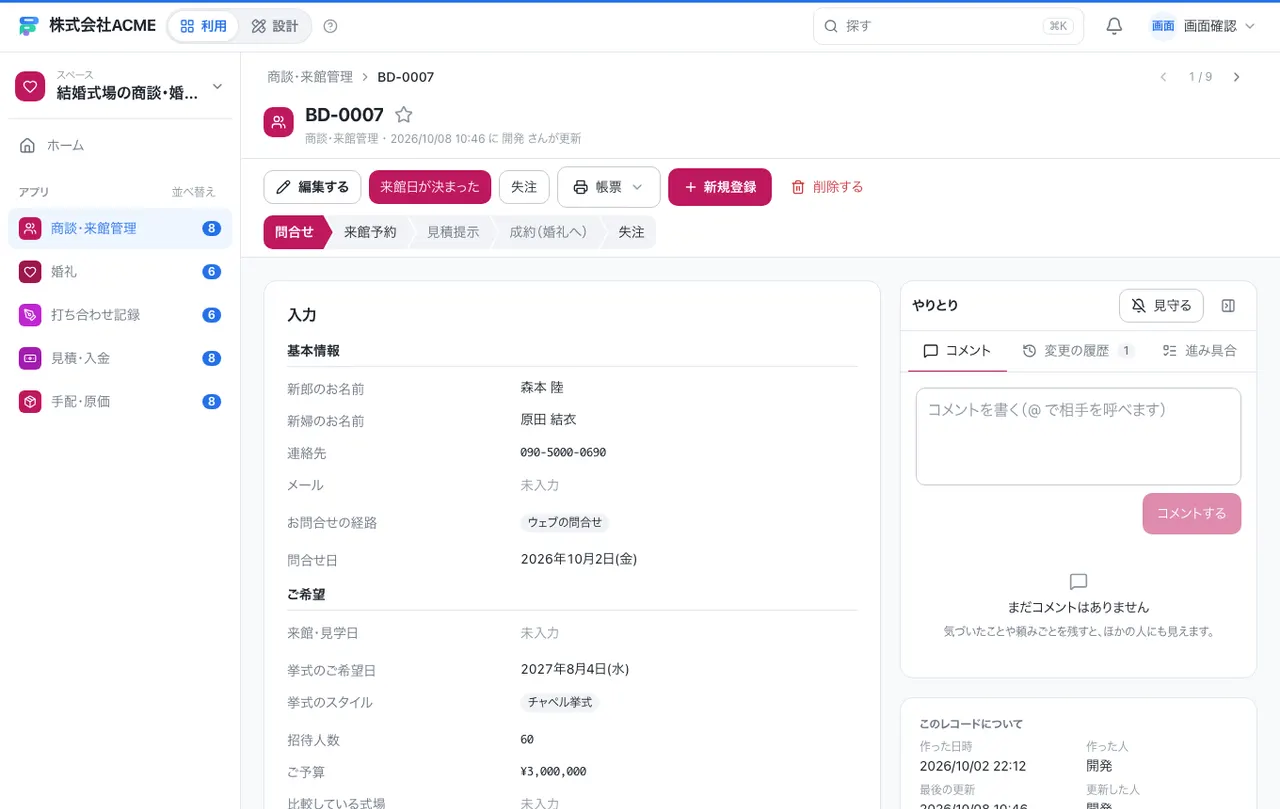This screenshot has height=809, width=1280.
Task: Click the 株式会社ACME logo icon
Action: [x=28, y=26]
